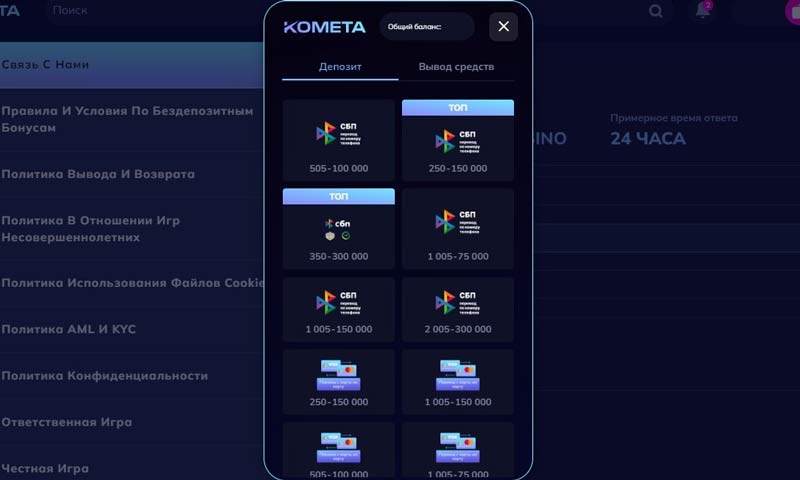This screenshot has height=480, width=800.
Task: Pick SBP option 1 005-75 000
Action: pyautogui.click(x=458, y=229)
